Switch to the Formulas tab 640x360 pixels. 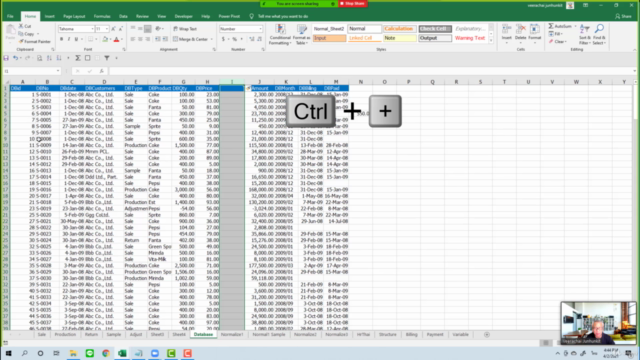click(102, 16)
